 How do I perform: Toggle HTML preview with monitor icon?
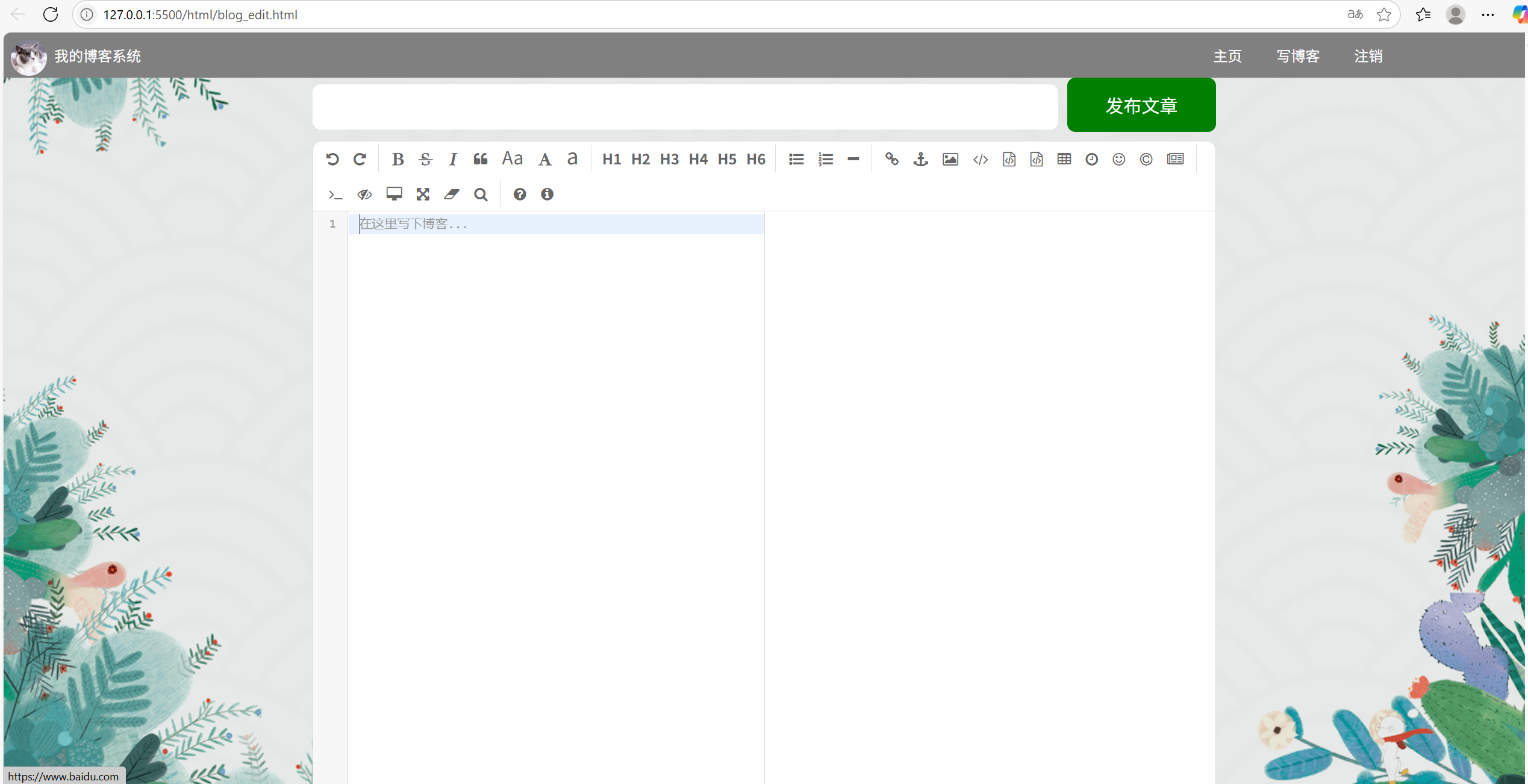(x=394, y=194)
